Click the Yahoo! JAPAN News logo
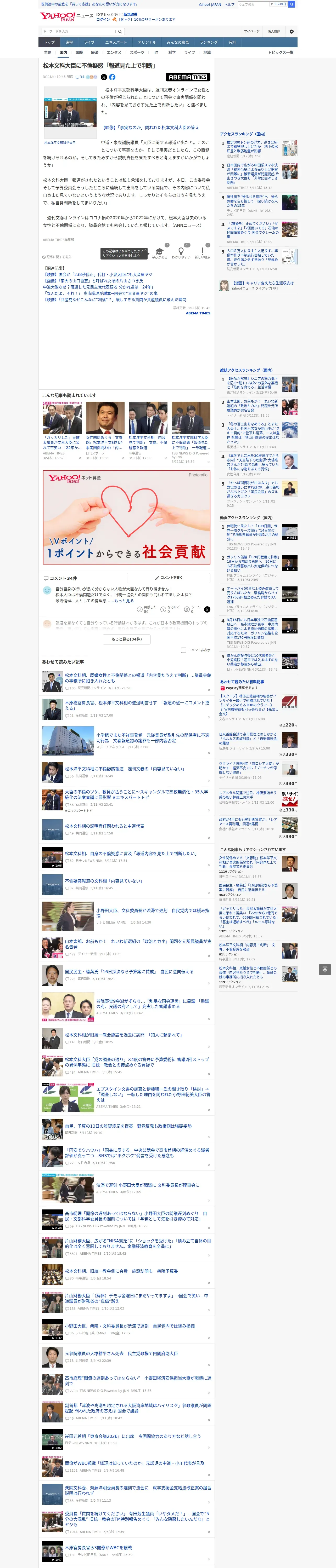The image size is (336, 1568). (67, 16)
